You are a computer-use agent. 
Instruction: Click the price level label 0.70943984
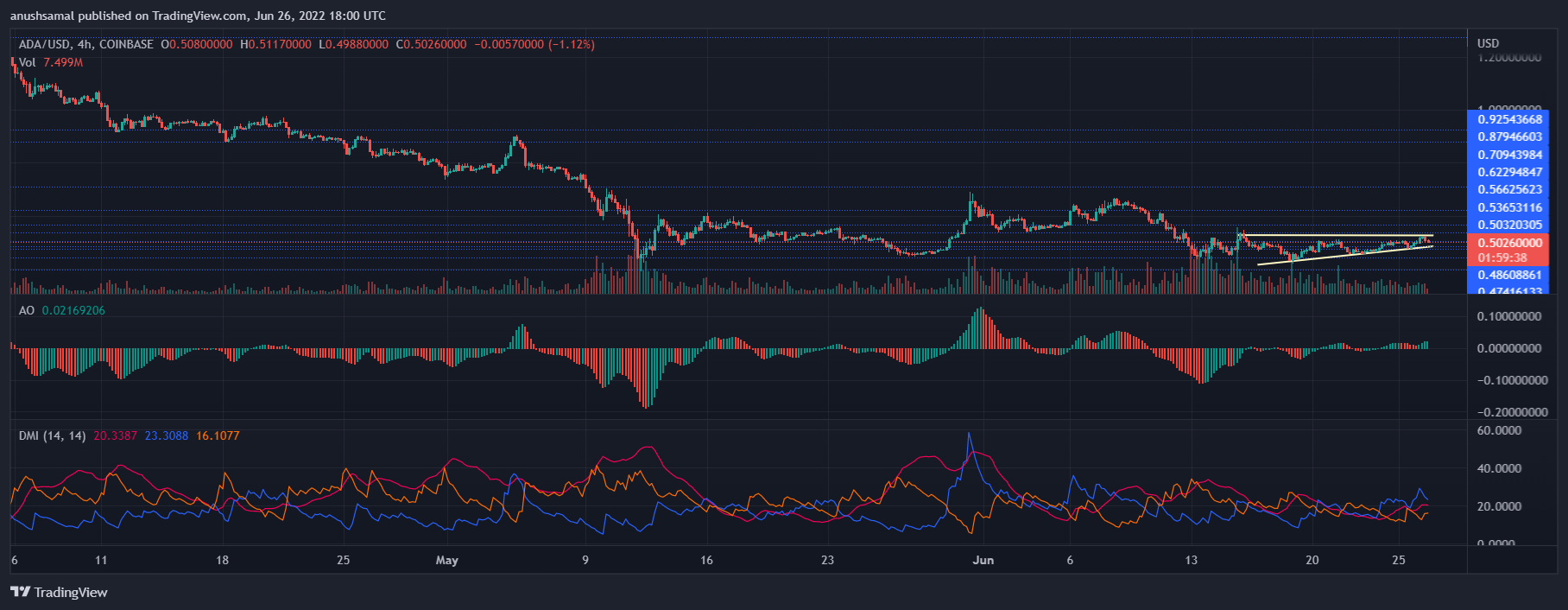pyautogui.click(x=1509, y=155)
